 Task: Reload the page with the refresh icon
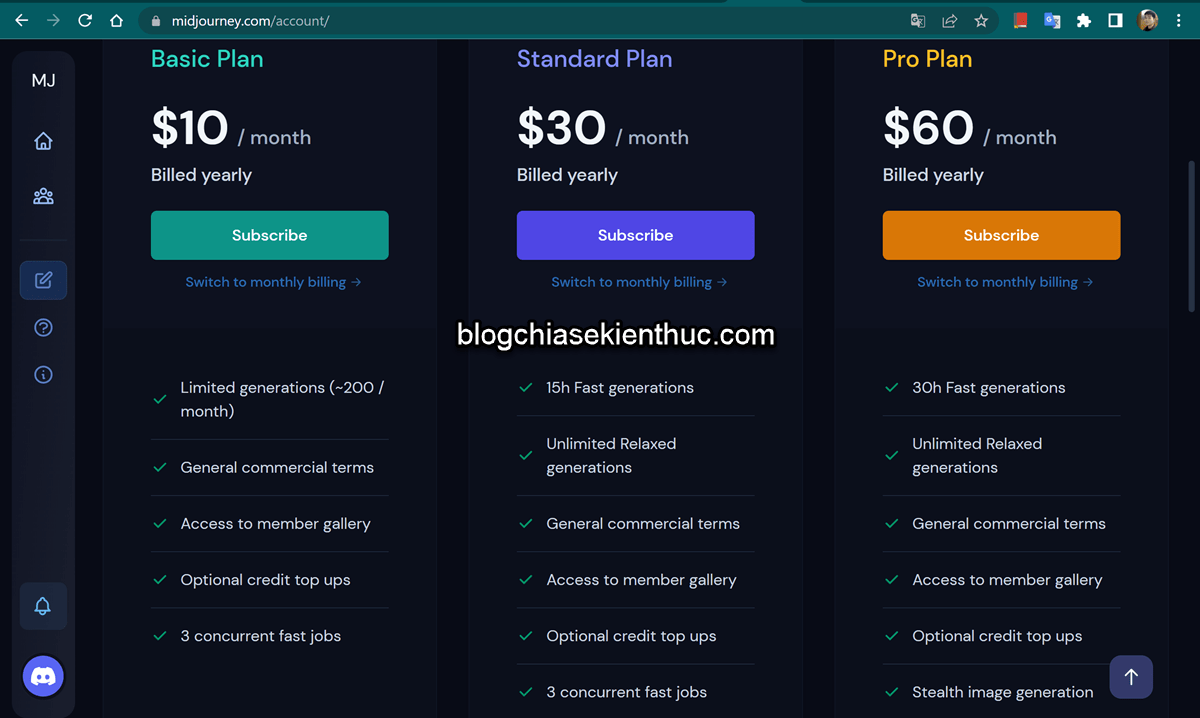pyautogui.click(x=85, y=20)
